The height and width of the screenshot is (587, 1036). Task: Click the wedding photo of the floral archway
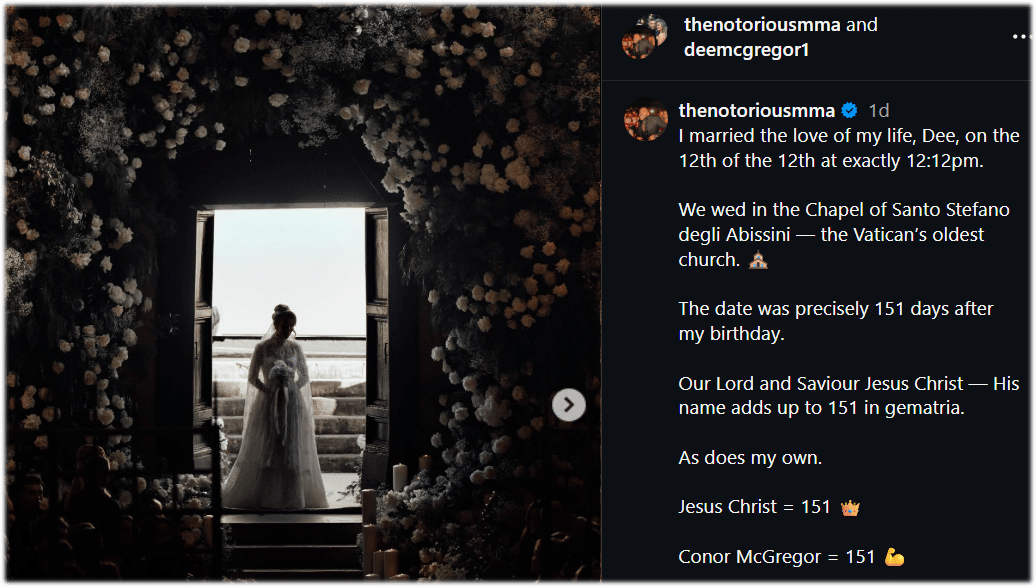point(303,294)
